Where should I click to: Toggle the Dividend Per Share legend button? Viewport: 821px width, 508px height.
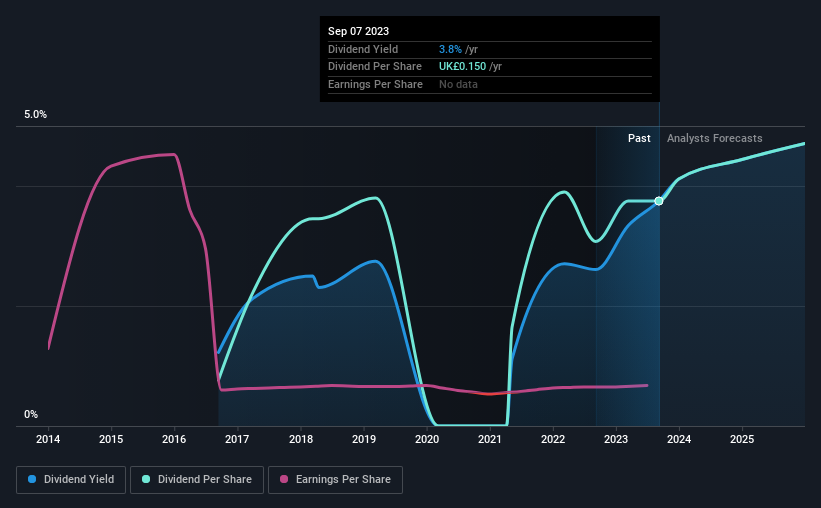pos(197,480)
